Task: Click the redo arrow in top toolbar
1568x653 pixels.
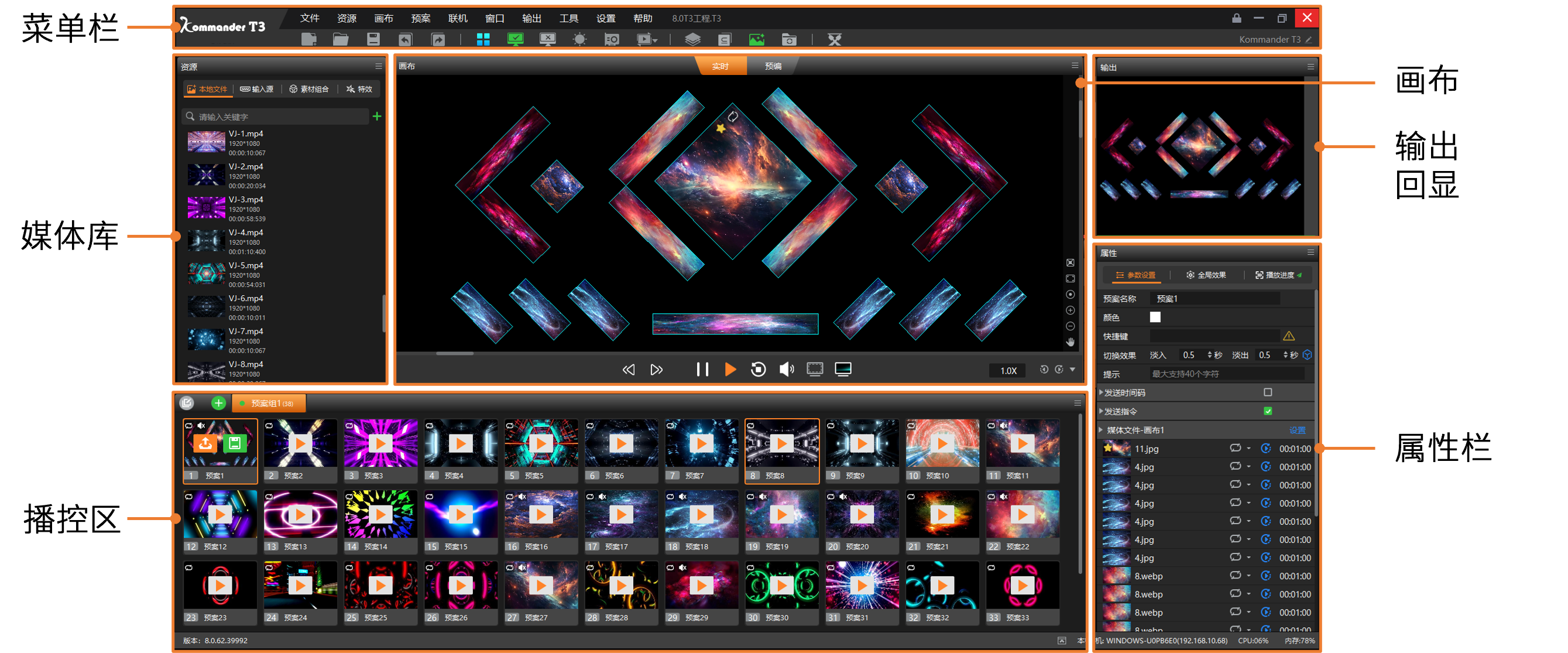Action: [x=438, y=40]
